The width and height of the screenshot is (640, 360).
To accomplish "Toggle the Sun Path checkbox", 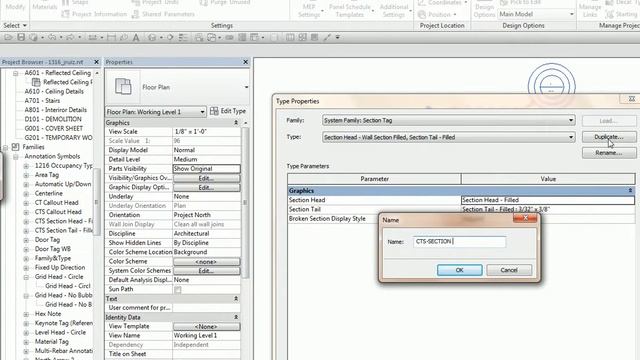I will [x=178, y=289].
